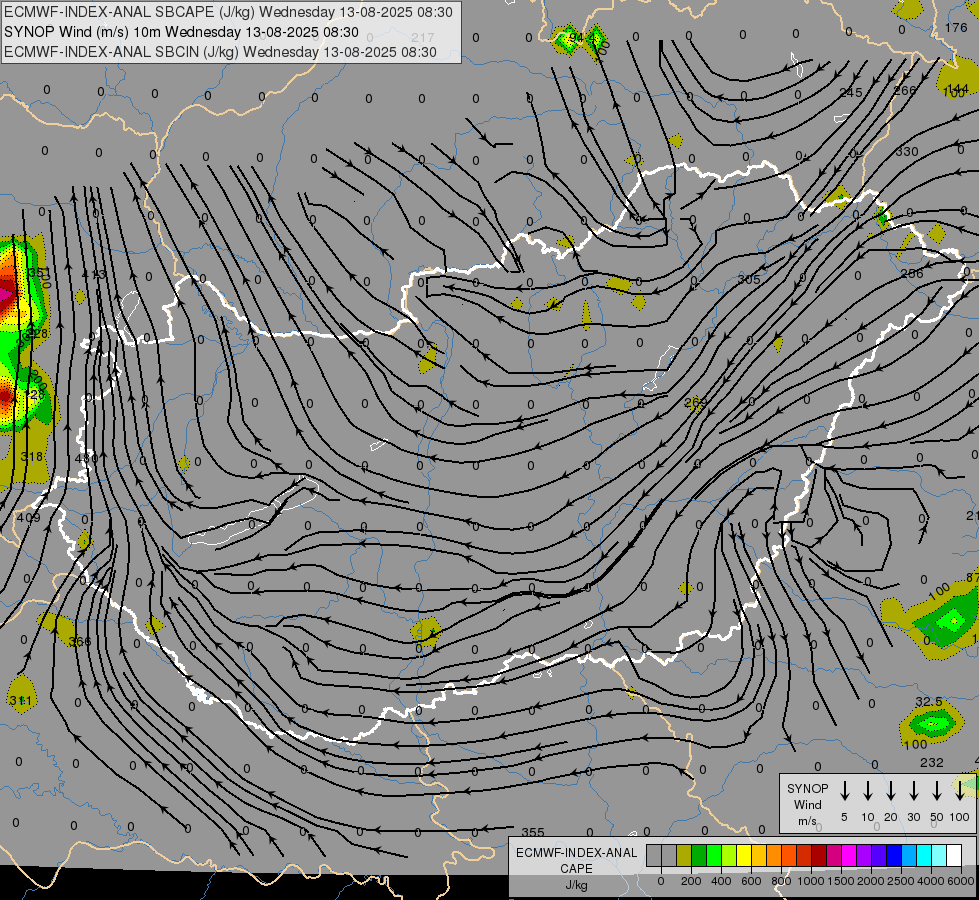Image resolution: width=979 pixels, height=900 pixels.
Task: Click the 1500 tick label on CAPE scale
Action: (x=841, y=881)
